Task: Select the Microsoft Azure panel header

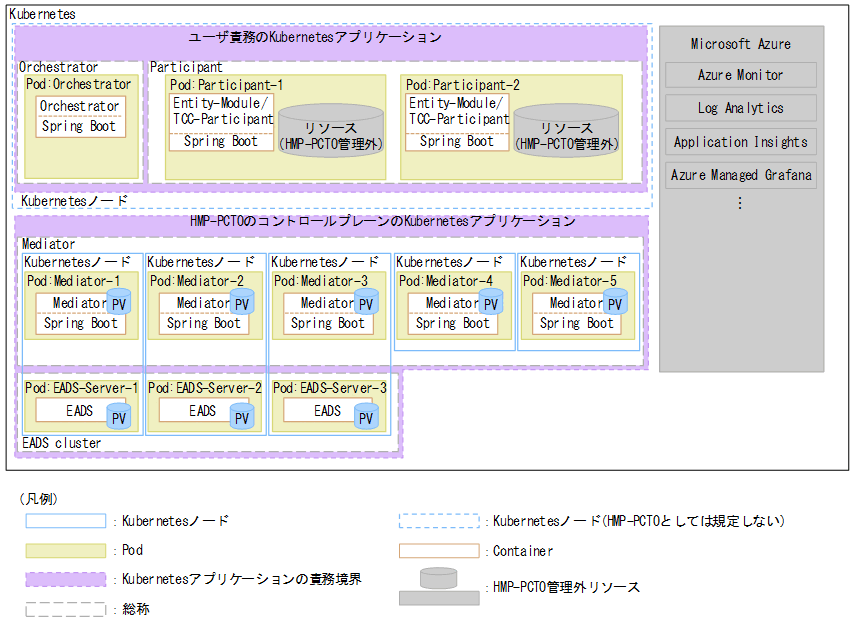Action: [x=740, y=44]
